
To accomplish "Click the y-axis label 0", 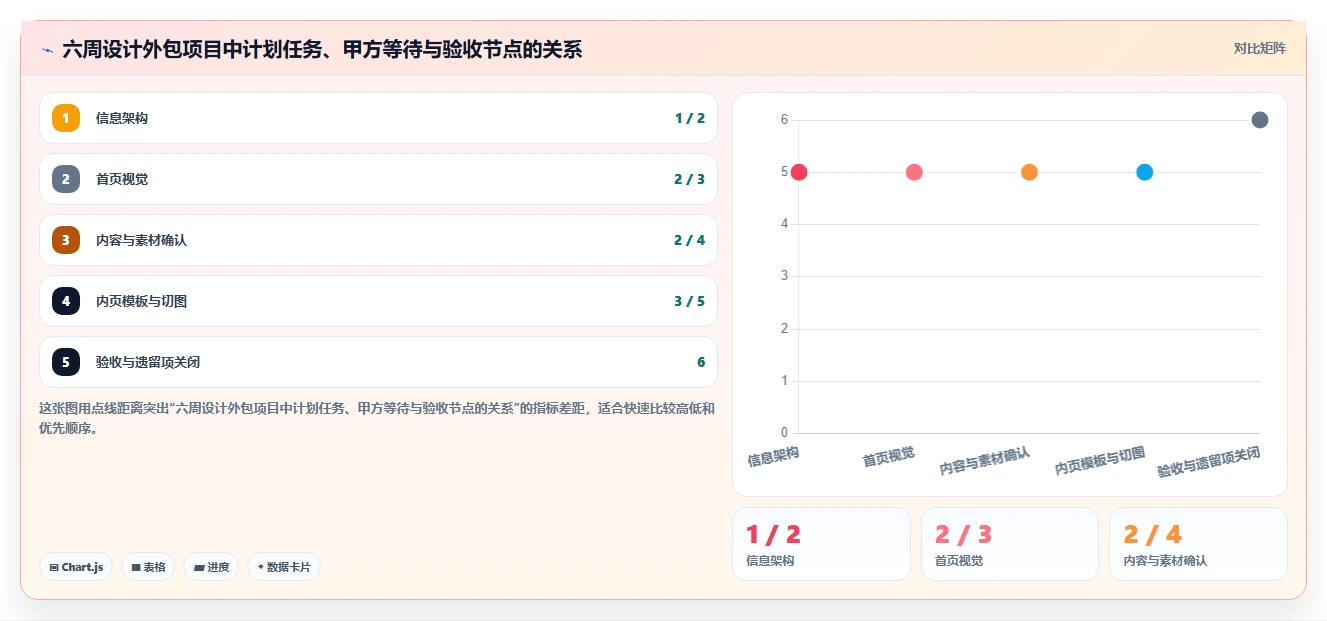I will pyautogui.click(x=785, y=433).
